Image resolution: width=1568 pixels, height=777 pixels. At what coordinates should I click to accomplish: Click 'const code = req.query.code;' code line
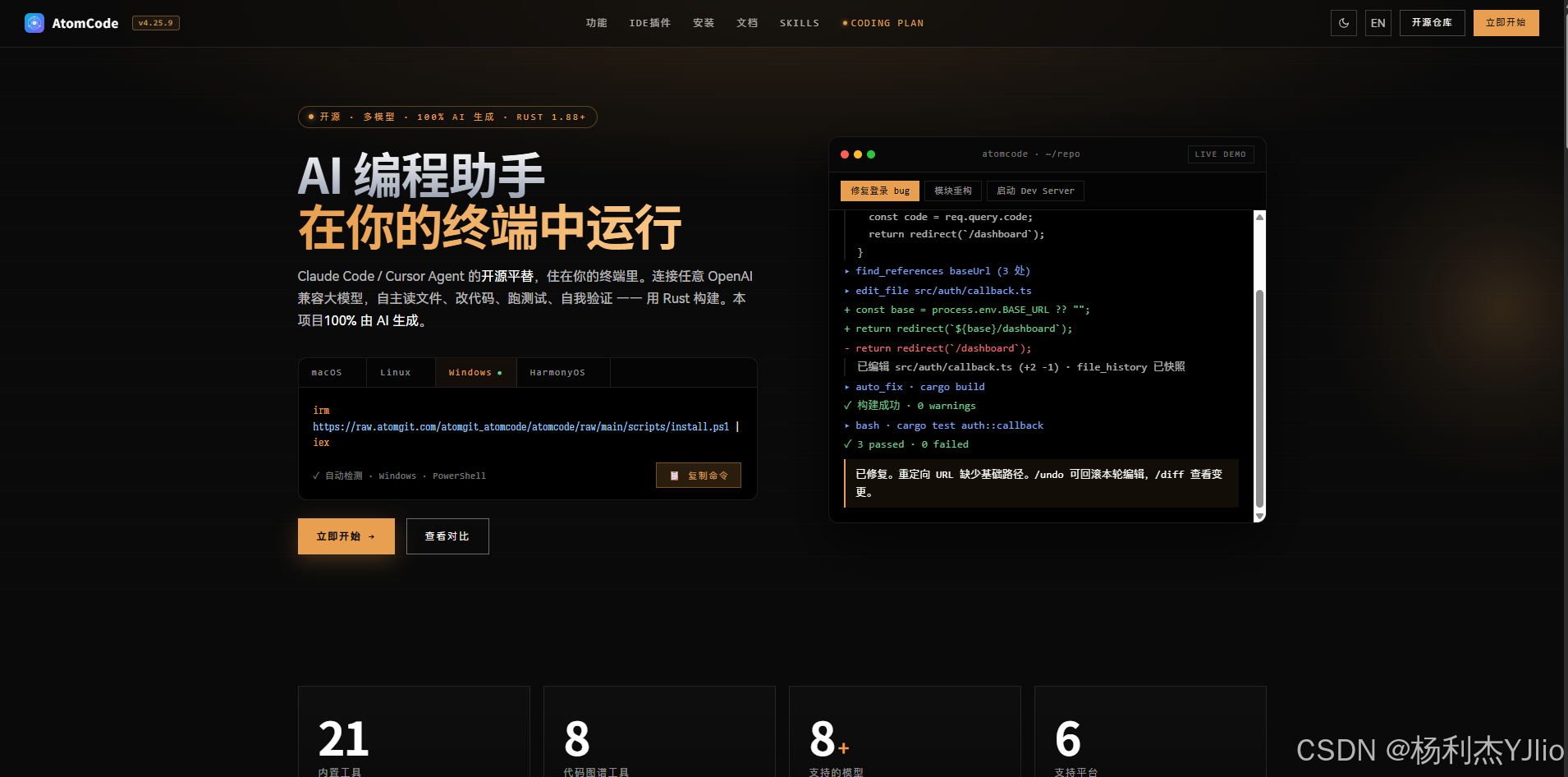pyautogui.click(x=951, y=217)
